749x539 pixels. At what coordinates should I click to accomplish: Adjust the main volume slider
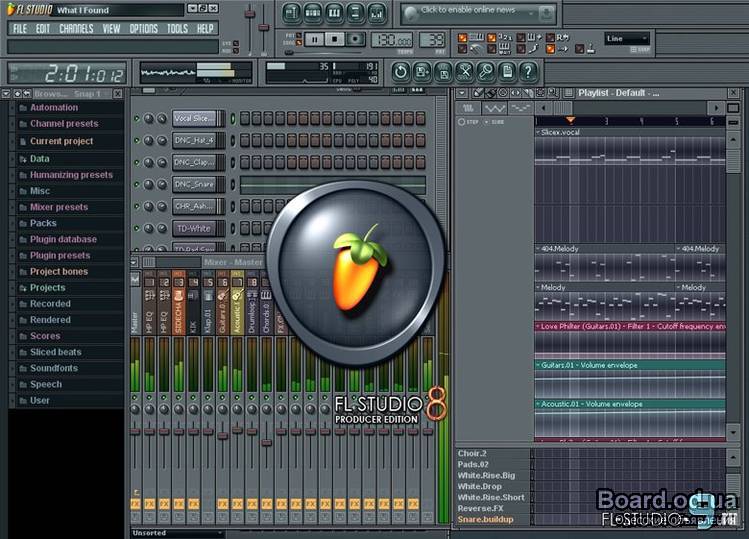[x=250, y=13]
